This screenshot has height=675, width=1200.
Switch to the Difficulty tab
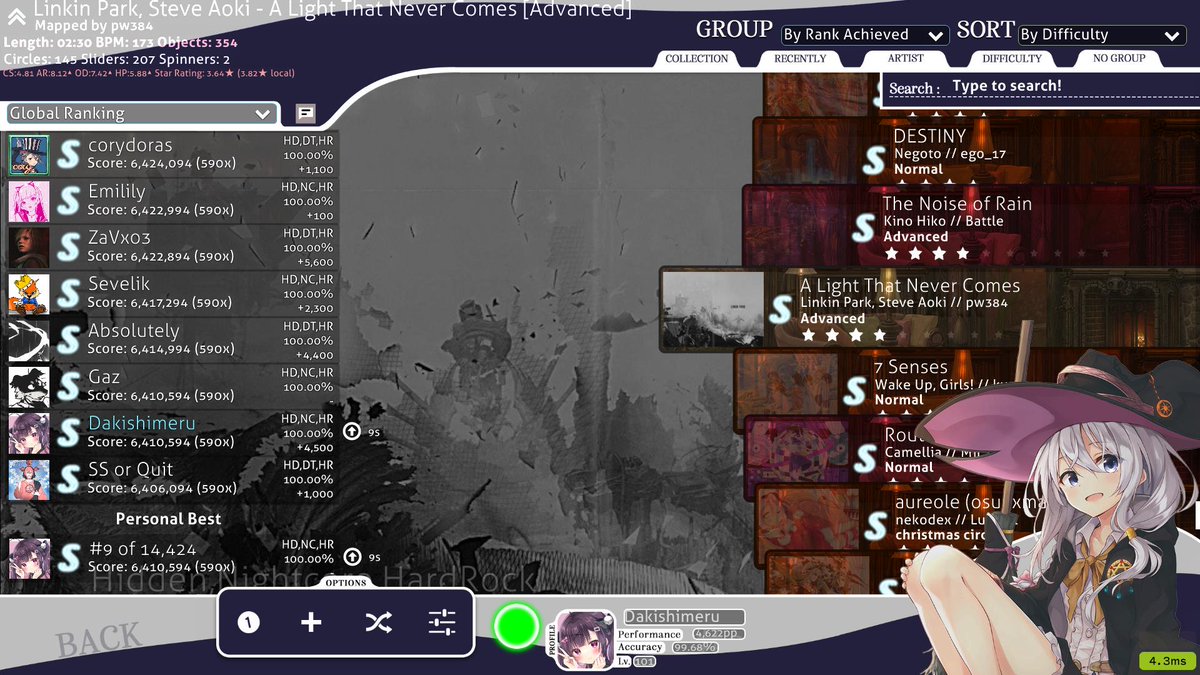pos(1012,58)
